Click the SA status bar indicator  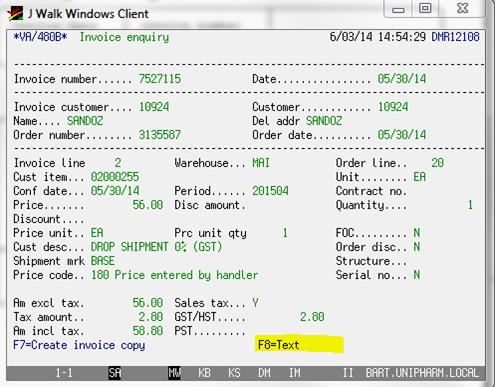click(x=115, y=373)
